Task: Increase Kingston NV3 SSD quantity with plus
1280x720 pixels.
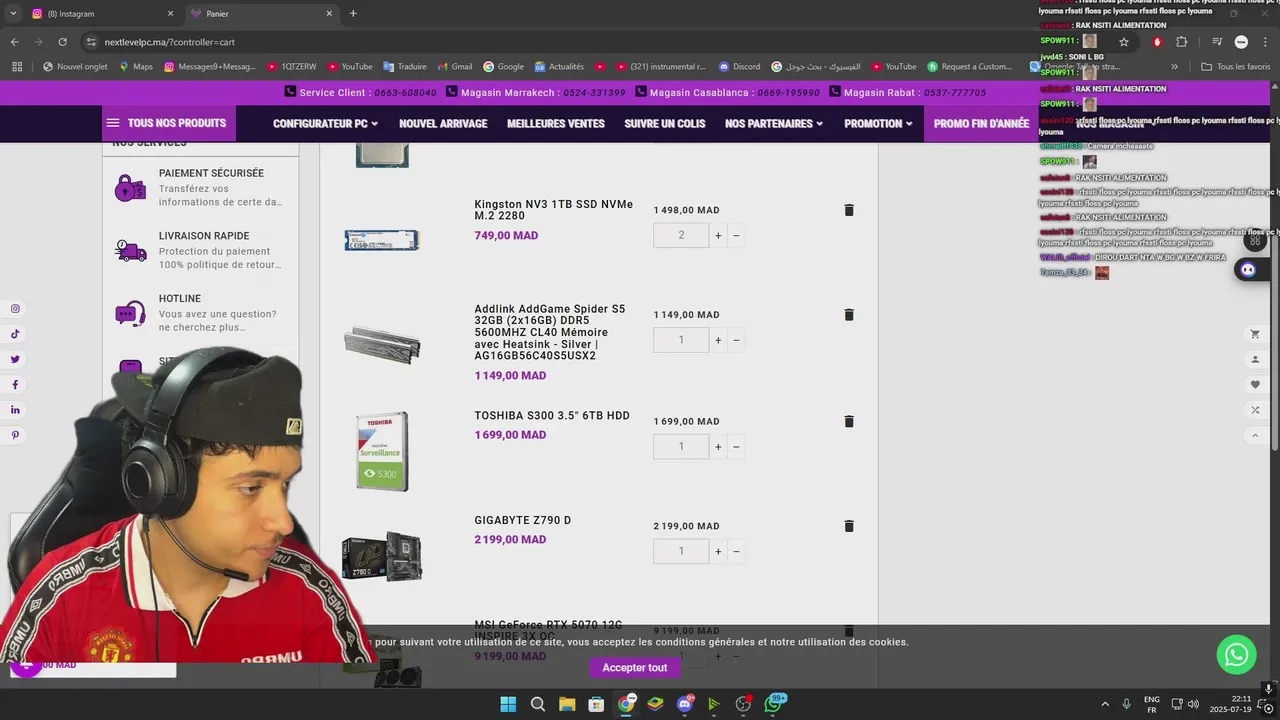Action: pyautogui.click(x=718, y=236)
